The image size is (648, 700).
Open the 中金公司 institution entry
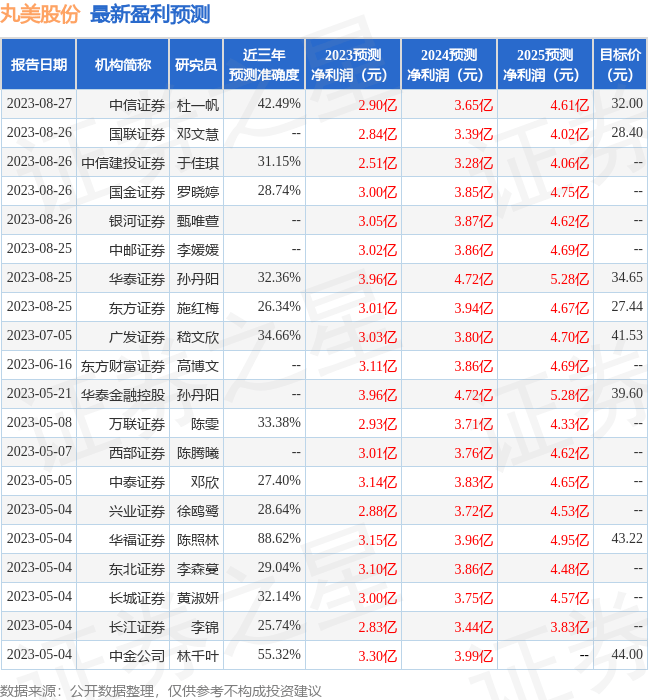[x=137, y=656]
